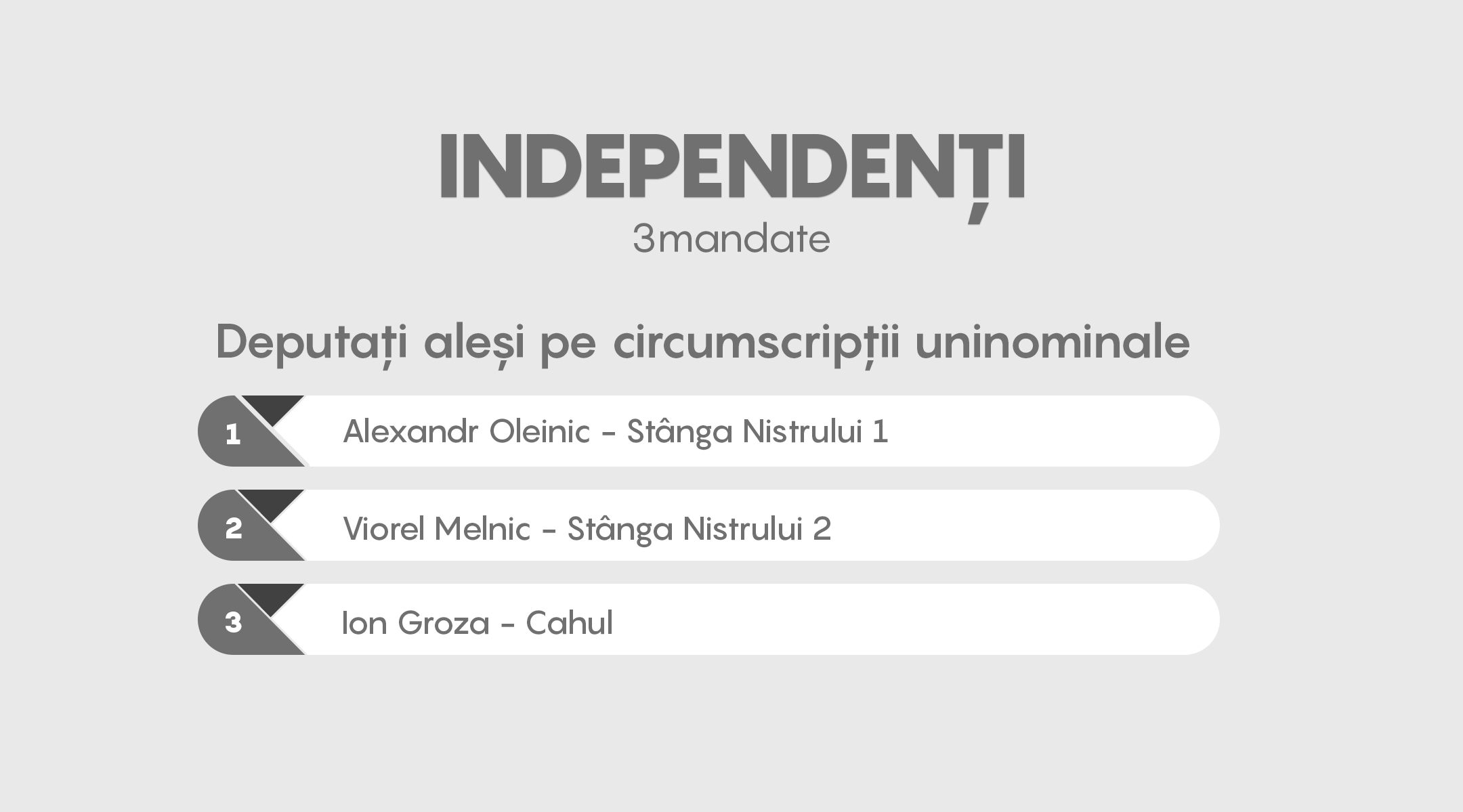The width and height of the screenshot is (1463, 812).
Task: Click the INDEPENDENȚI title
Action: click(x=731, y=167)
